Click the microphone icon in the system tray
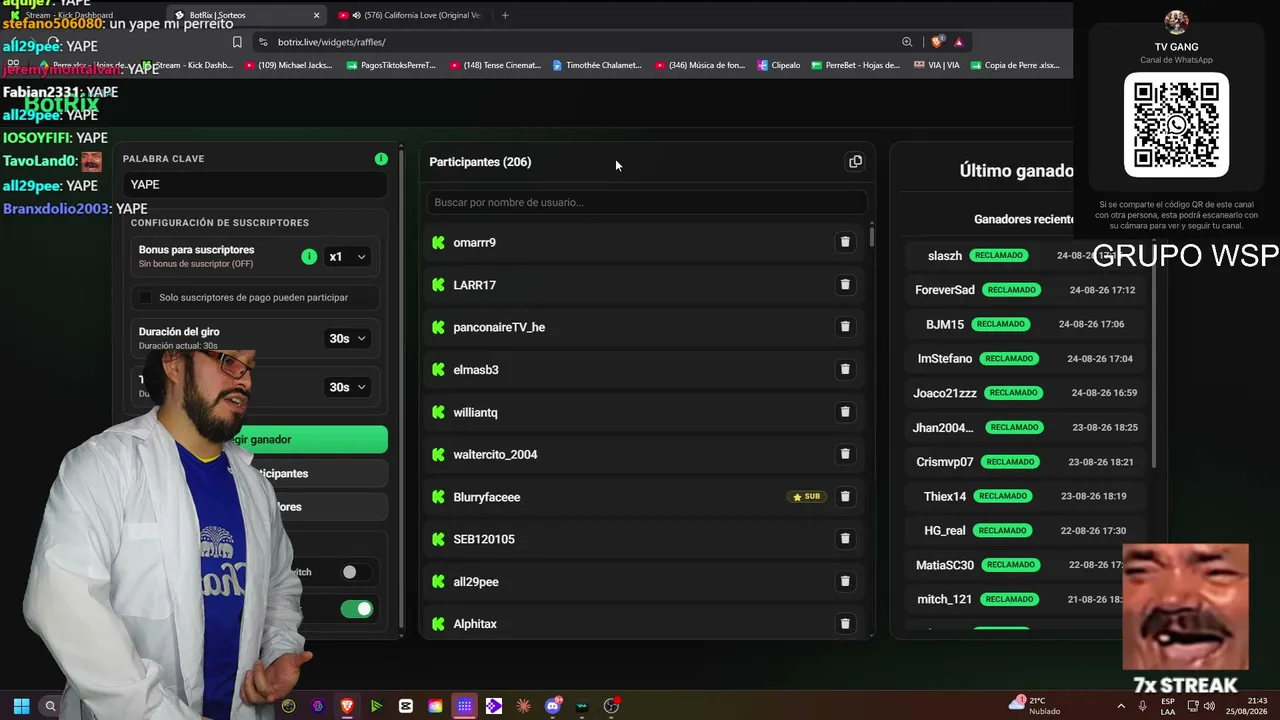 (1143, 706)
